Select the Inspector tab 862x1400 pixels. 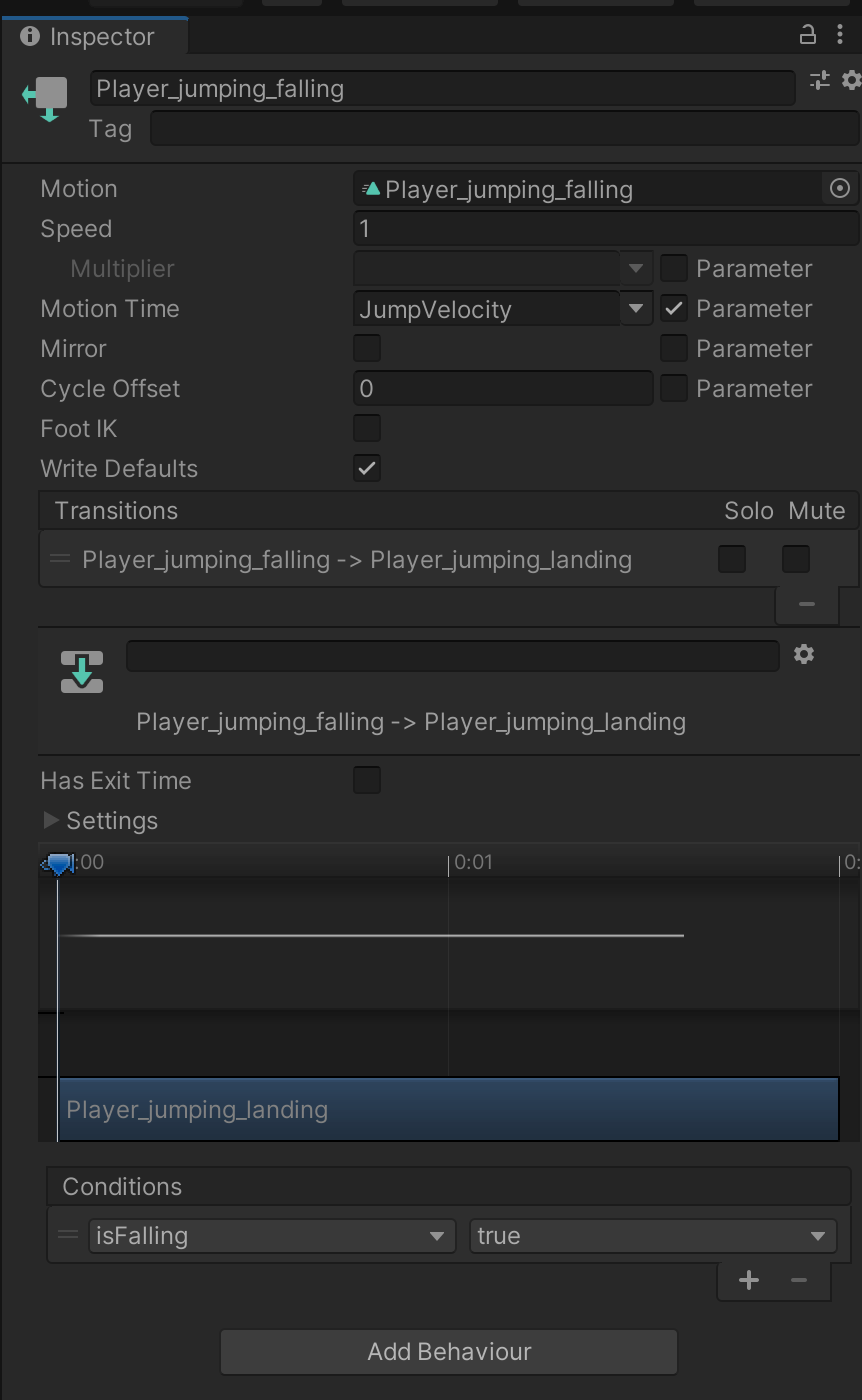94,36
